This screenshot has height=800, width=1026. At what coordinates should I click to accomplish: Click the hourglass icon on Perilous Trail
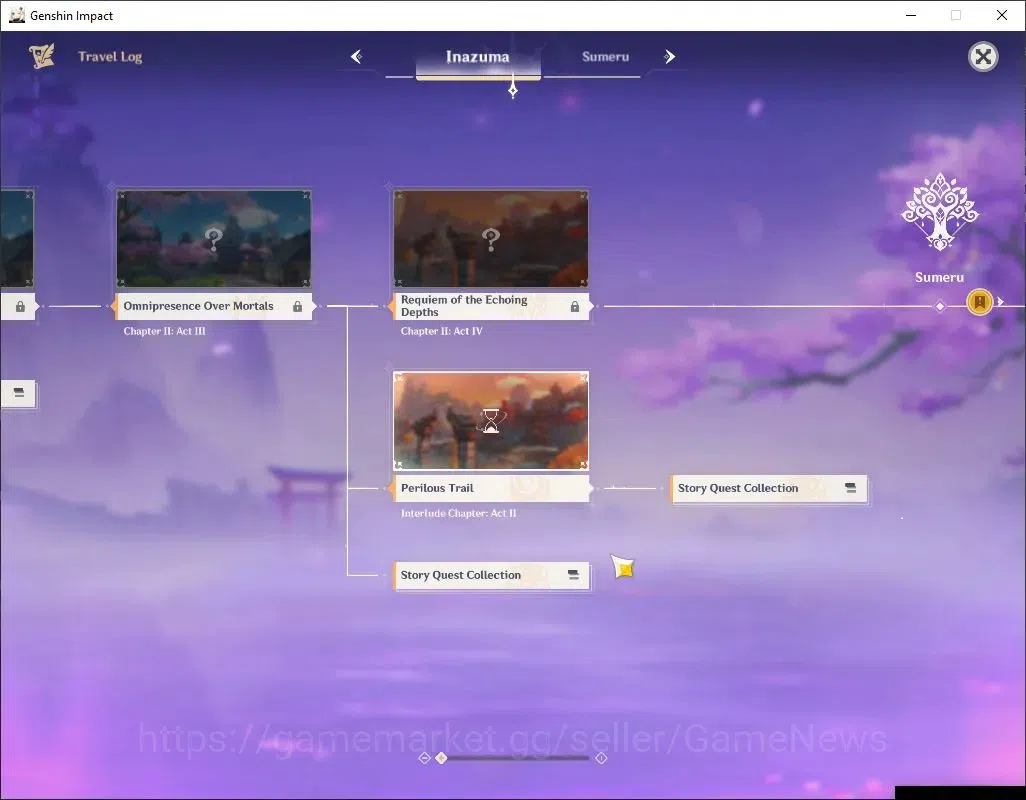click(491, 421)
